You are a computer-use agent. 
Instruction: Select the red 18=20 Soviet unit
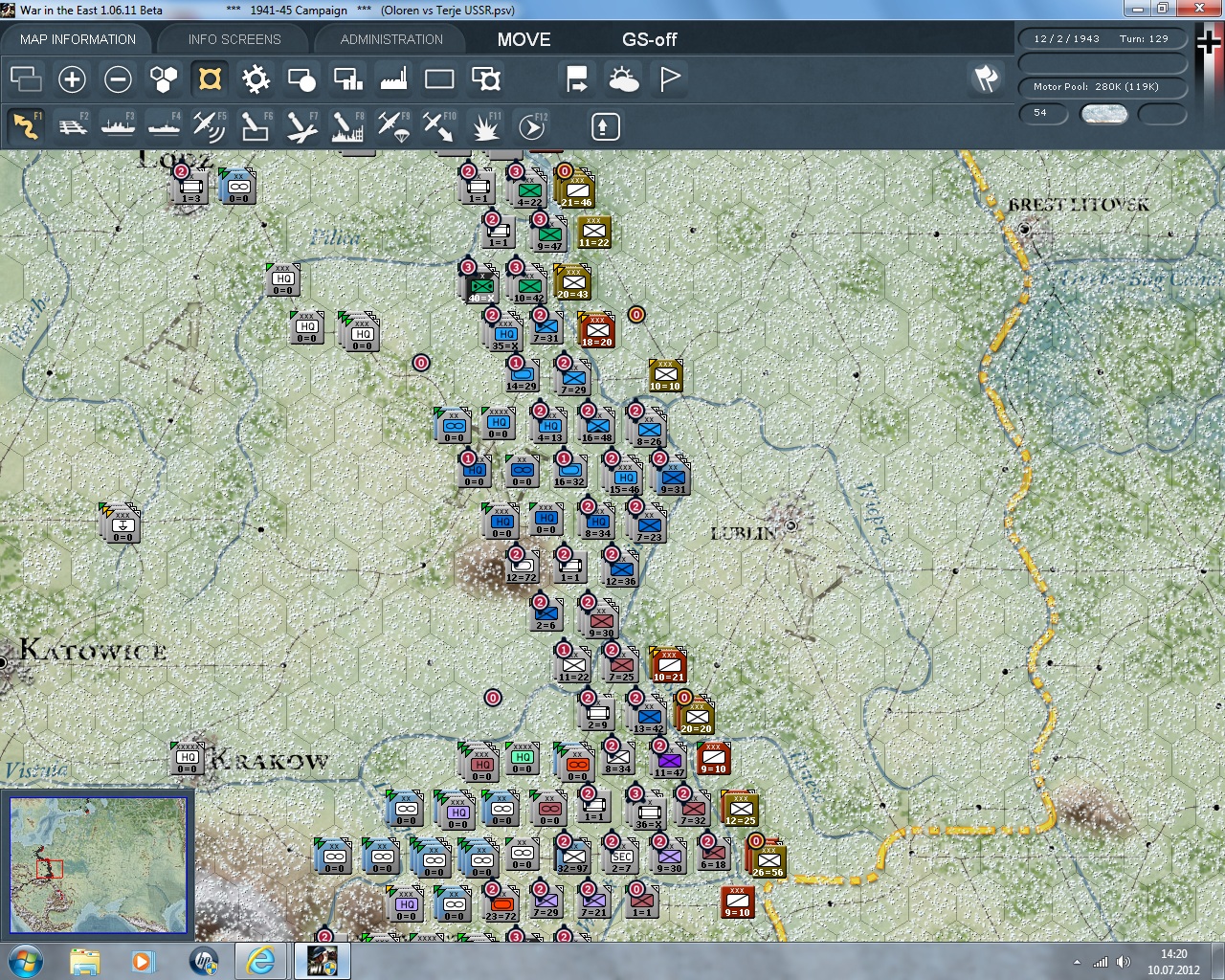[x=596, y=331]
